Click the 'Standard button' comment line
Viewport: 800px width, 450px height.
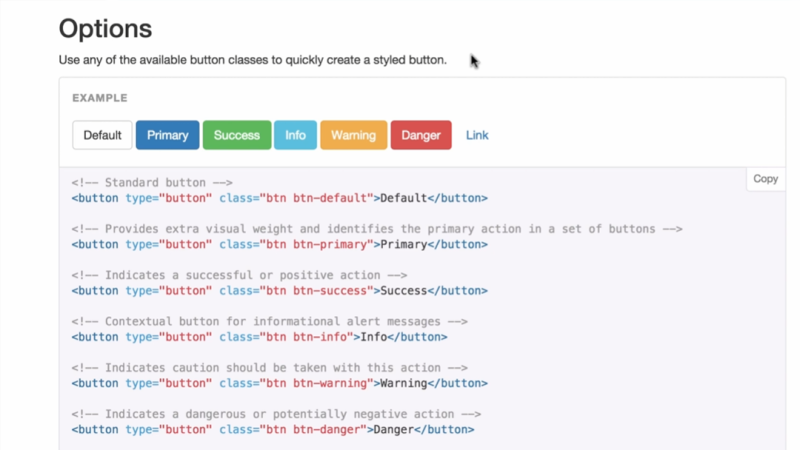152,183
